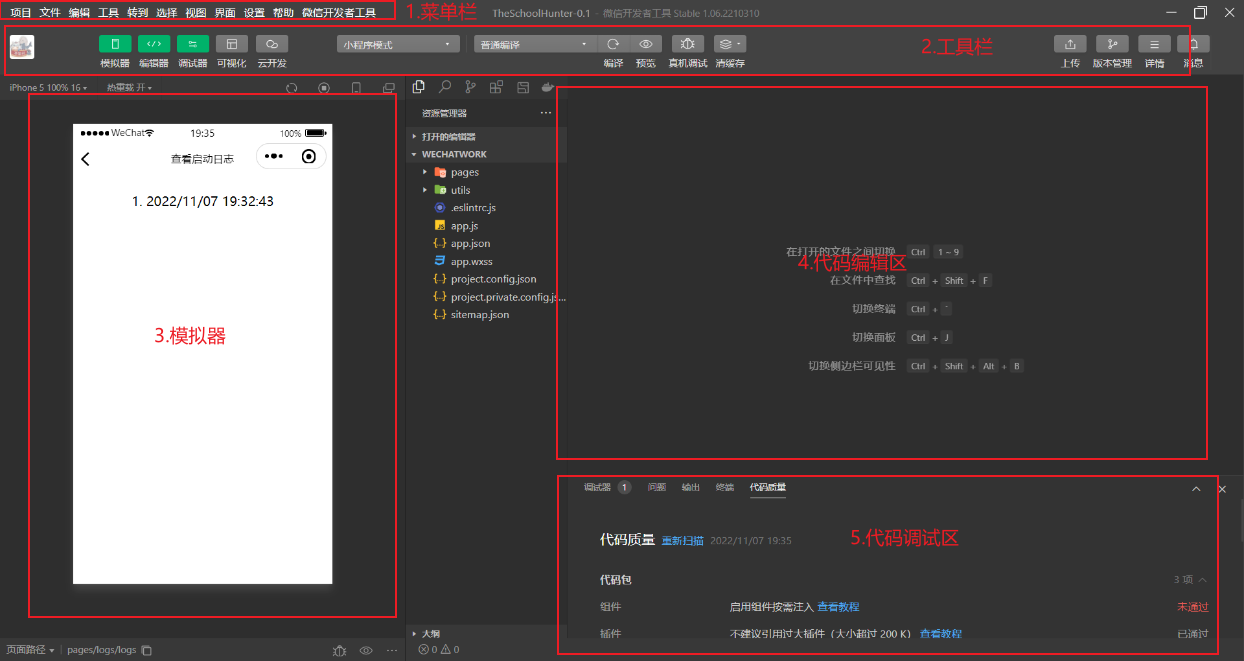Click the 编译 compile icon
Screen dimensions: 1244x661
coord(612,44)
